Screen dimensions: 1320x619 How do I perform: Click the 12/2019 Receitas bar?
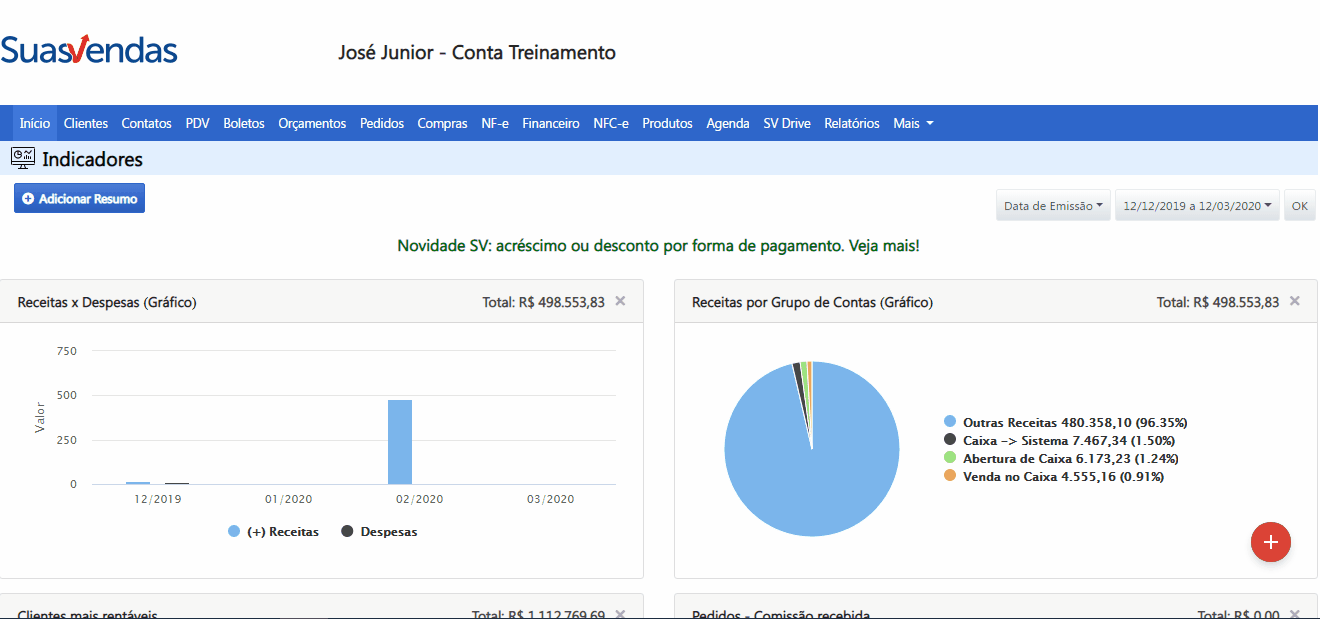pyautogui.click(x=138, y=483)
